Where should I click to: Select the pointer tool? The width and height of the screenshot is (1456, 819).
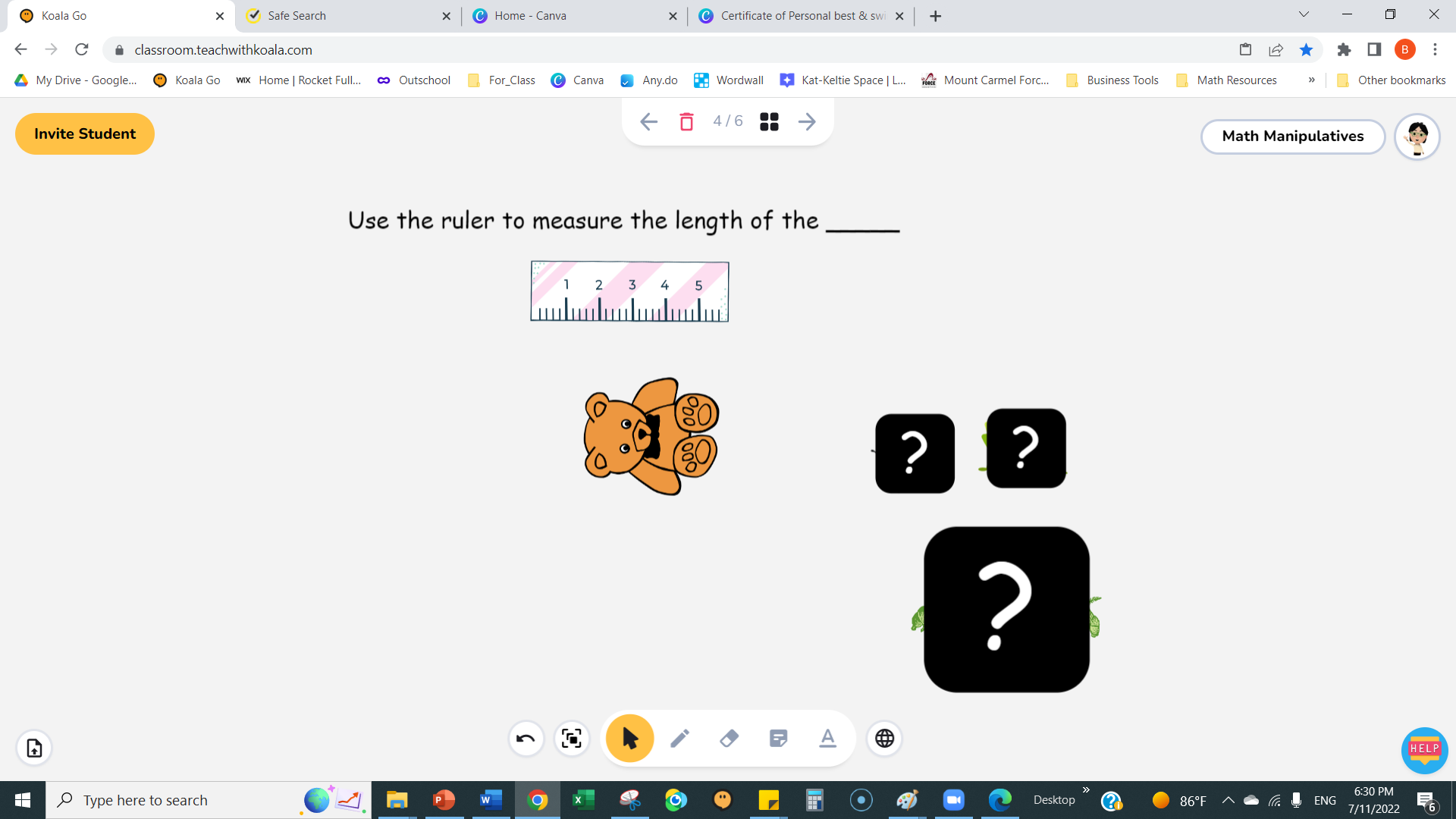pyautogui.click(x=629, y=737)
